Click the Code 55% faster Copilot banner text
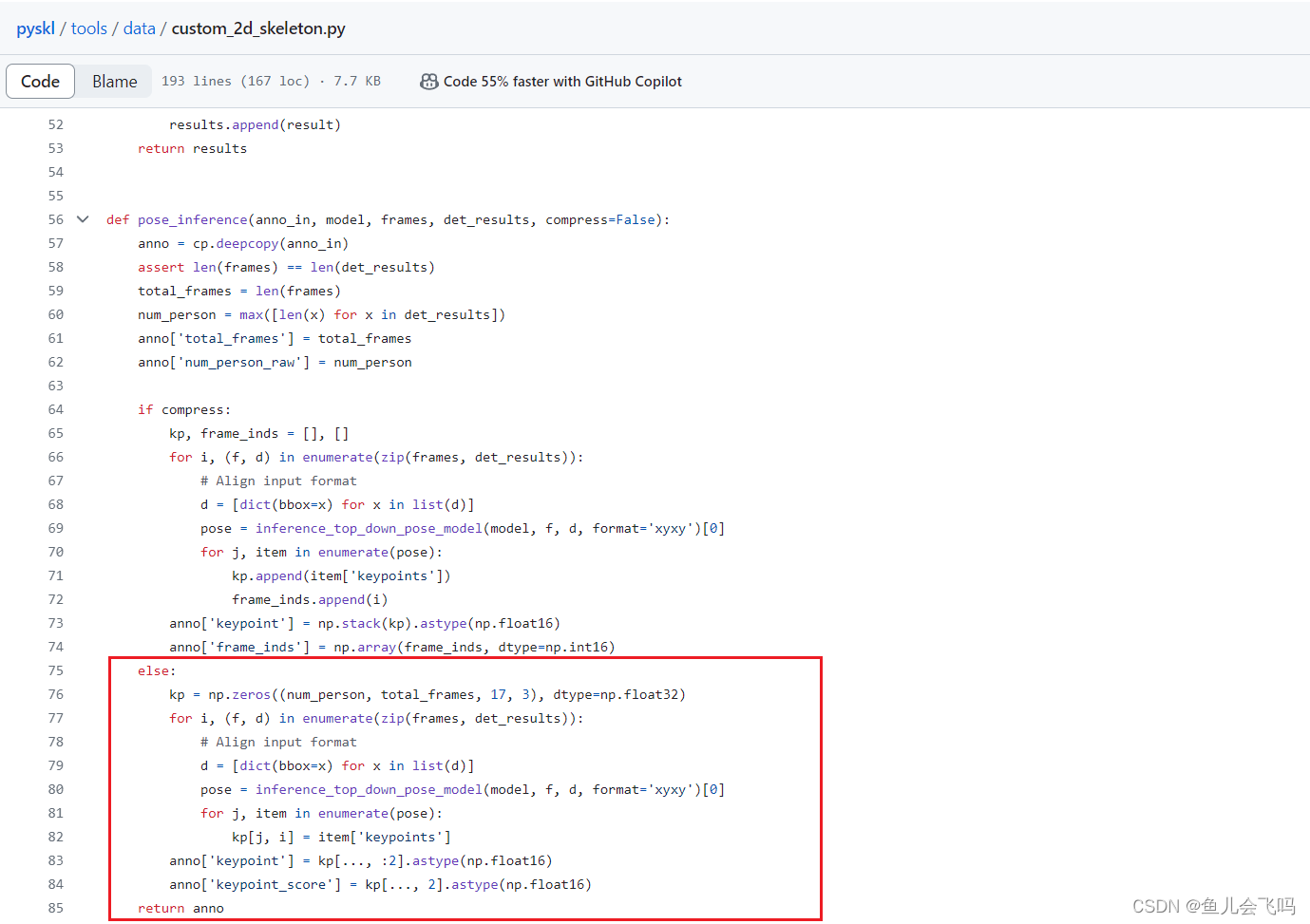The height and width of the screenshot is (924, 1310). tap(564, 82)
